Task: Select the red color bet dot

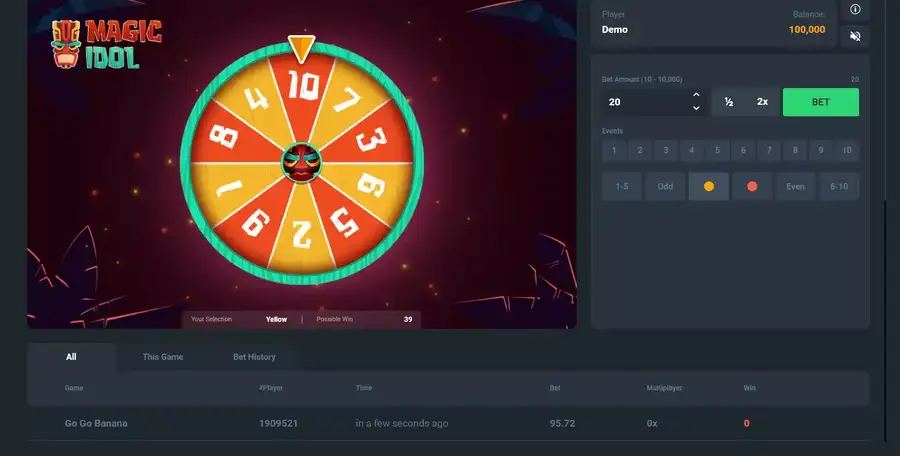Action: 752,186
